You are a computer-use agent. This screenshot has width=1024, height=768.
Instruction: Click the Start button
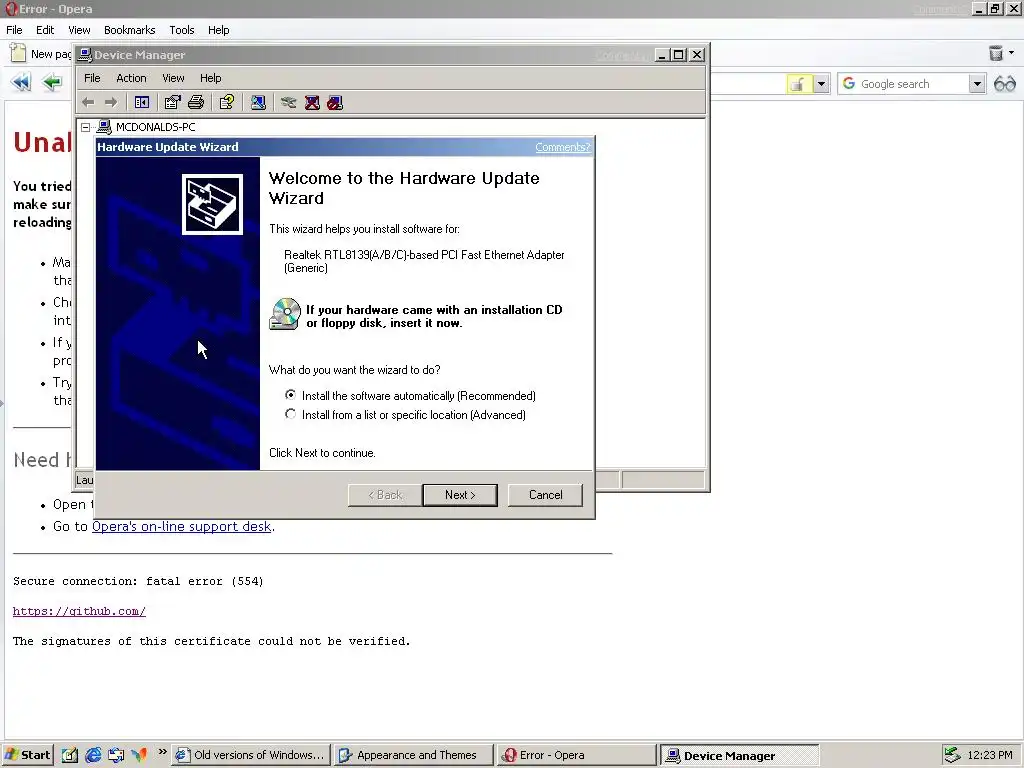click(x=27, y=755)
